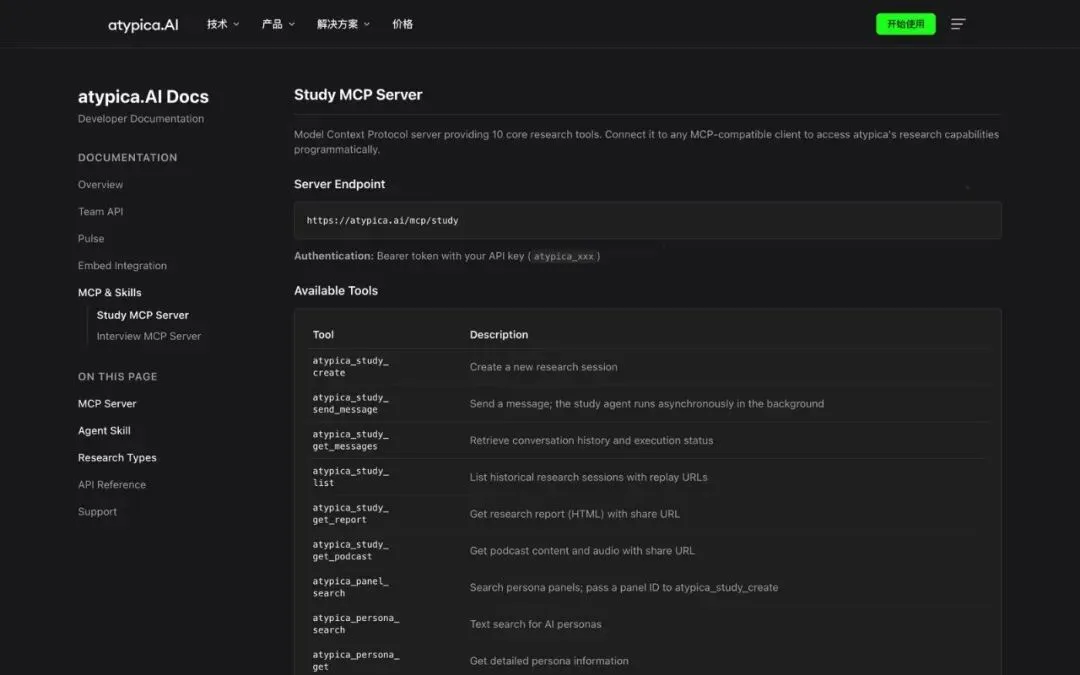Open the Overview documentation page
The image size is (1080, 675).
(101, 185)
